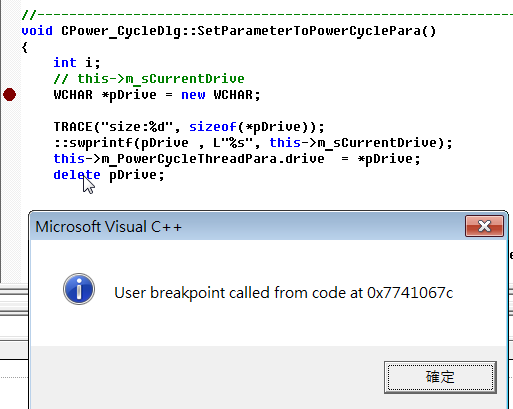Click the 'int i;' declaration line
This screenshot has height=409, width=513.
coord(77,62)
